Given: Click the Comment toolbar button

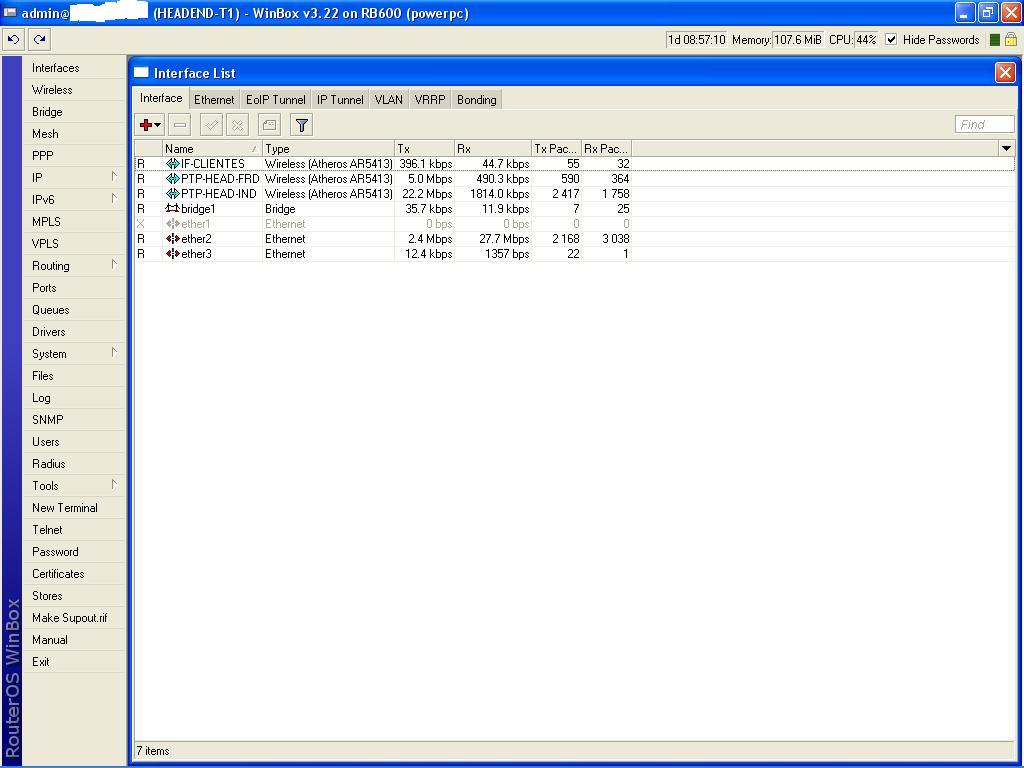Looking at the screenshot, I should coord(269,125).
